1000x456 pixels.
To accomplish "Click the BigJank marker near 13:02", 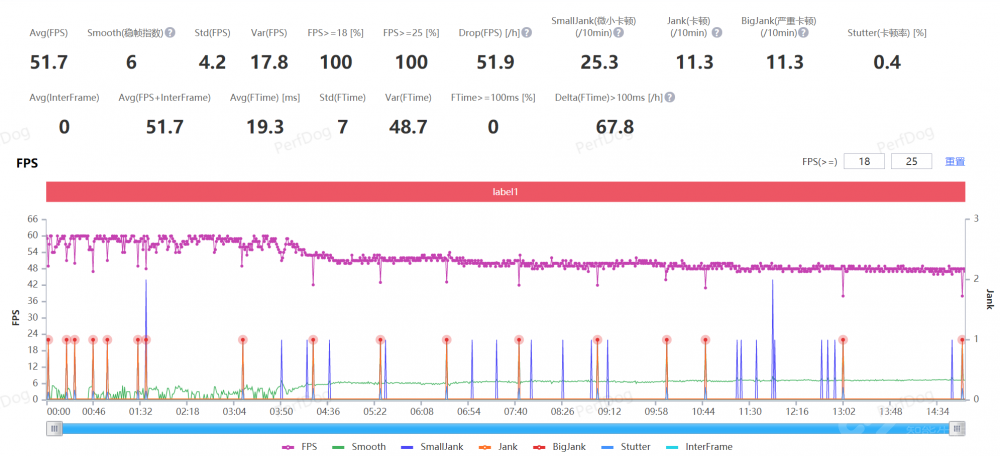I will point(843,339).
